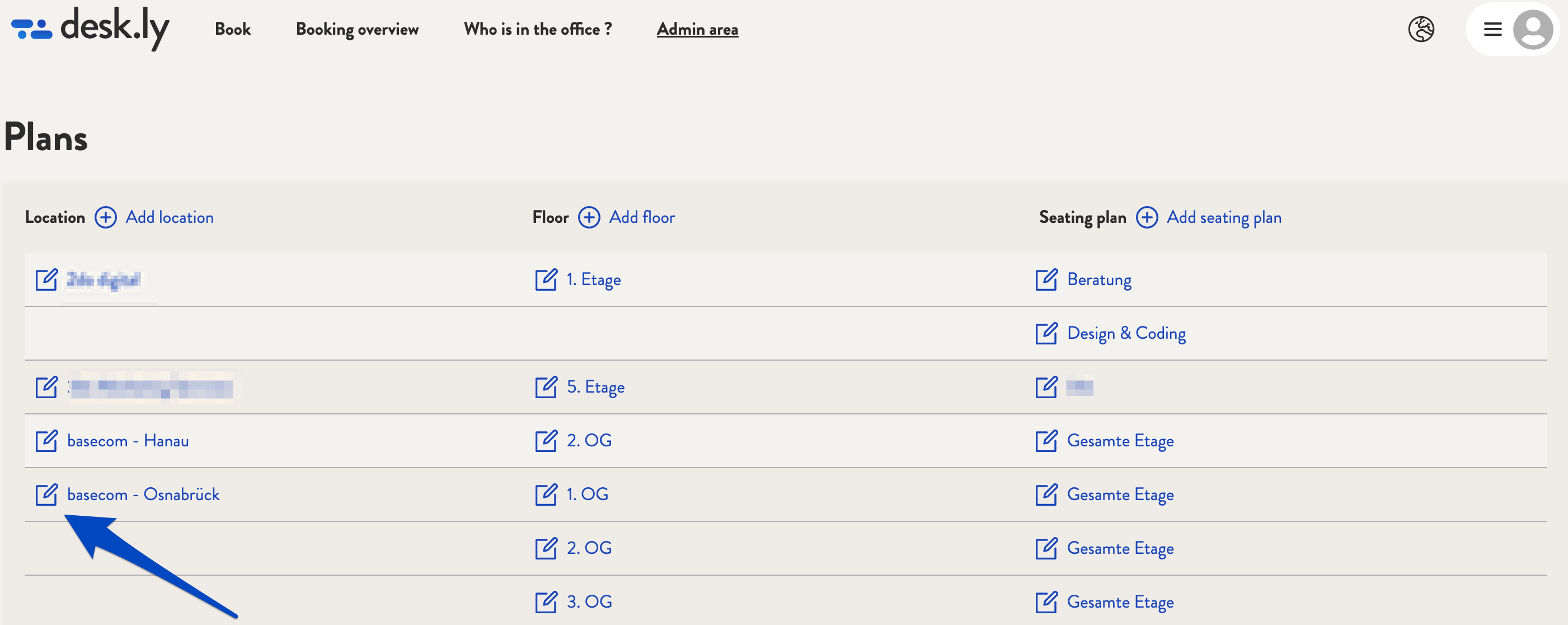Click the edit icon beside basecom - Hanau
1568x625 pixels.
click(x=46, y=440)
